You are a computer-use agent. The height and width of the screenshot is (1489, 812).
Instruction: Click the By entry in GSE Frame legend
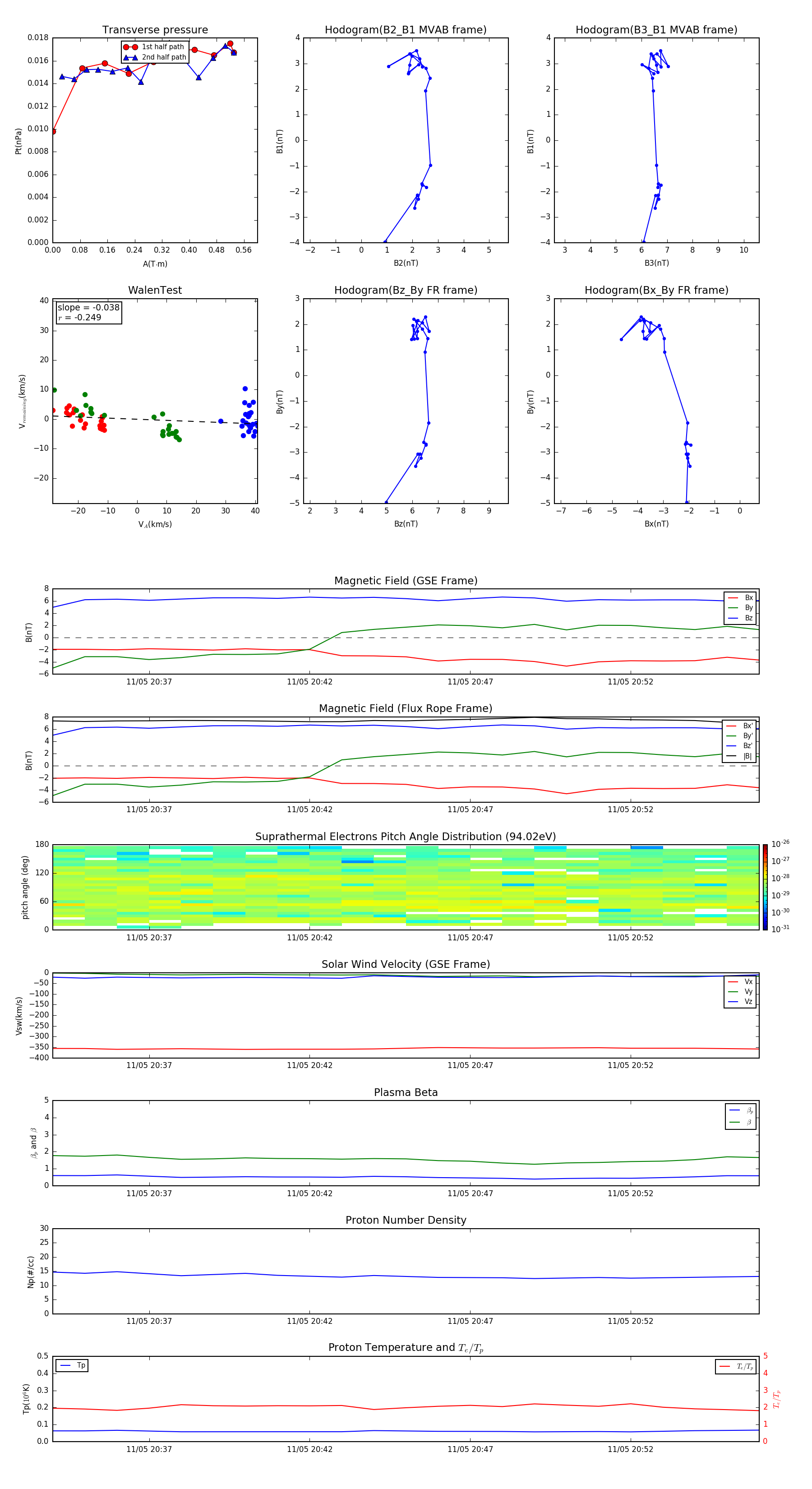pos(740,608)
